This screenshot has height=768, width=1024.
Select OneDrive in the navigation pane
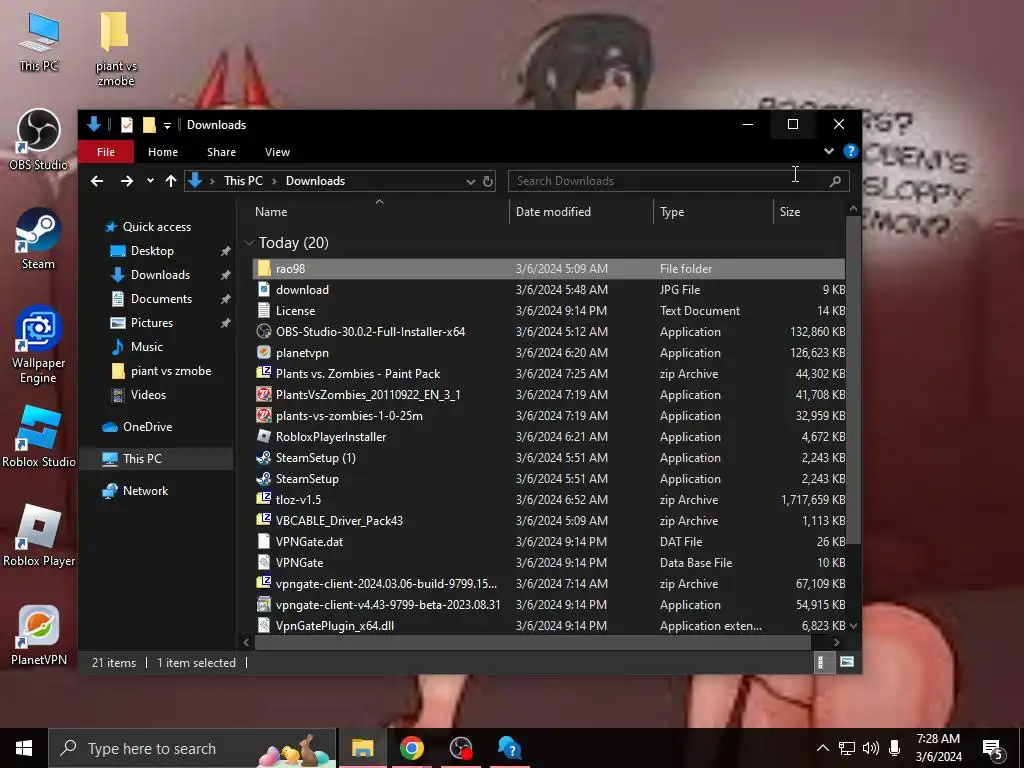pos(148,426)
